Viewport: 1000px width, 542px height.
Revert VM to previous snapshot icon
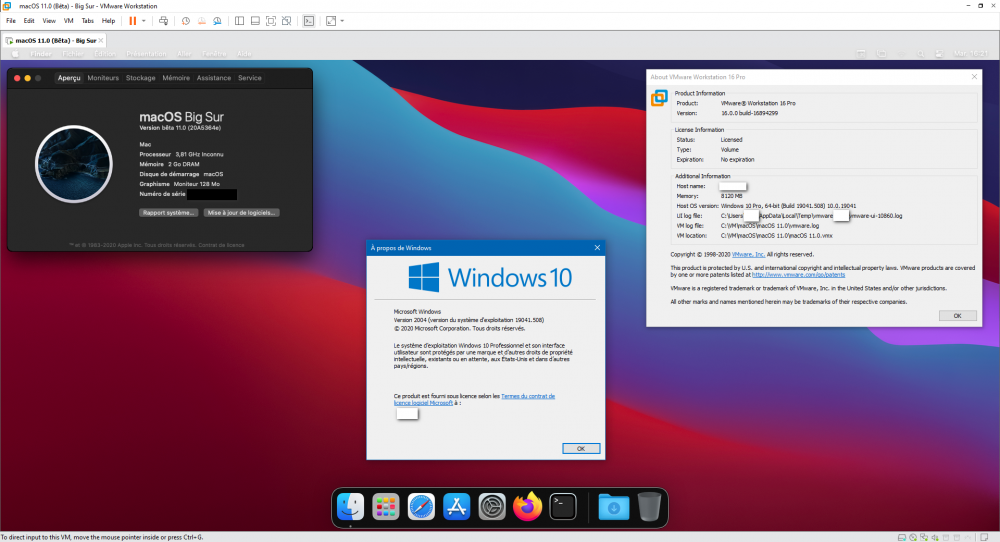click(x=202, y=21)
